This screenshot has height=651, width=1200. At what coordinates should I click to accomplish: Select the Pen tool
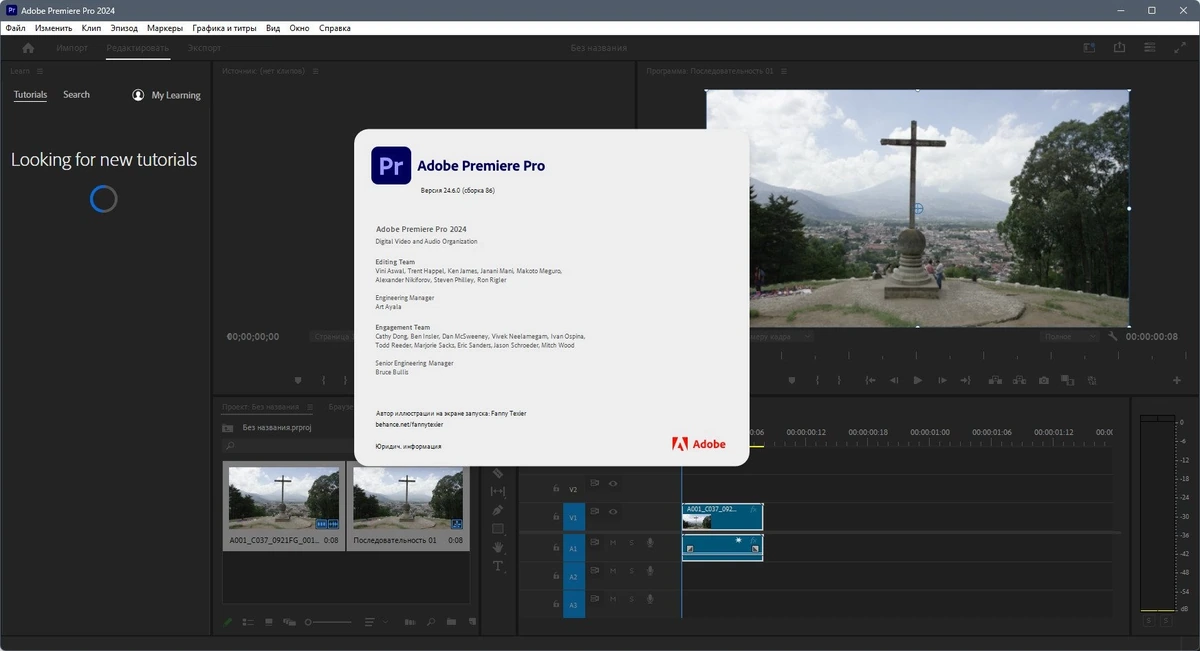(497, 510)
